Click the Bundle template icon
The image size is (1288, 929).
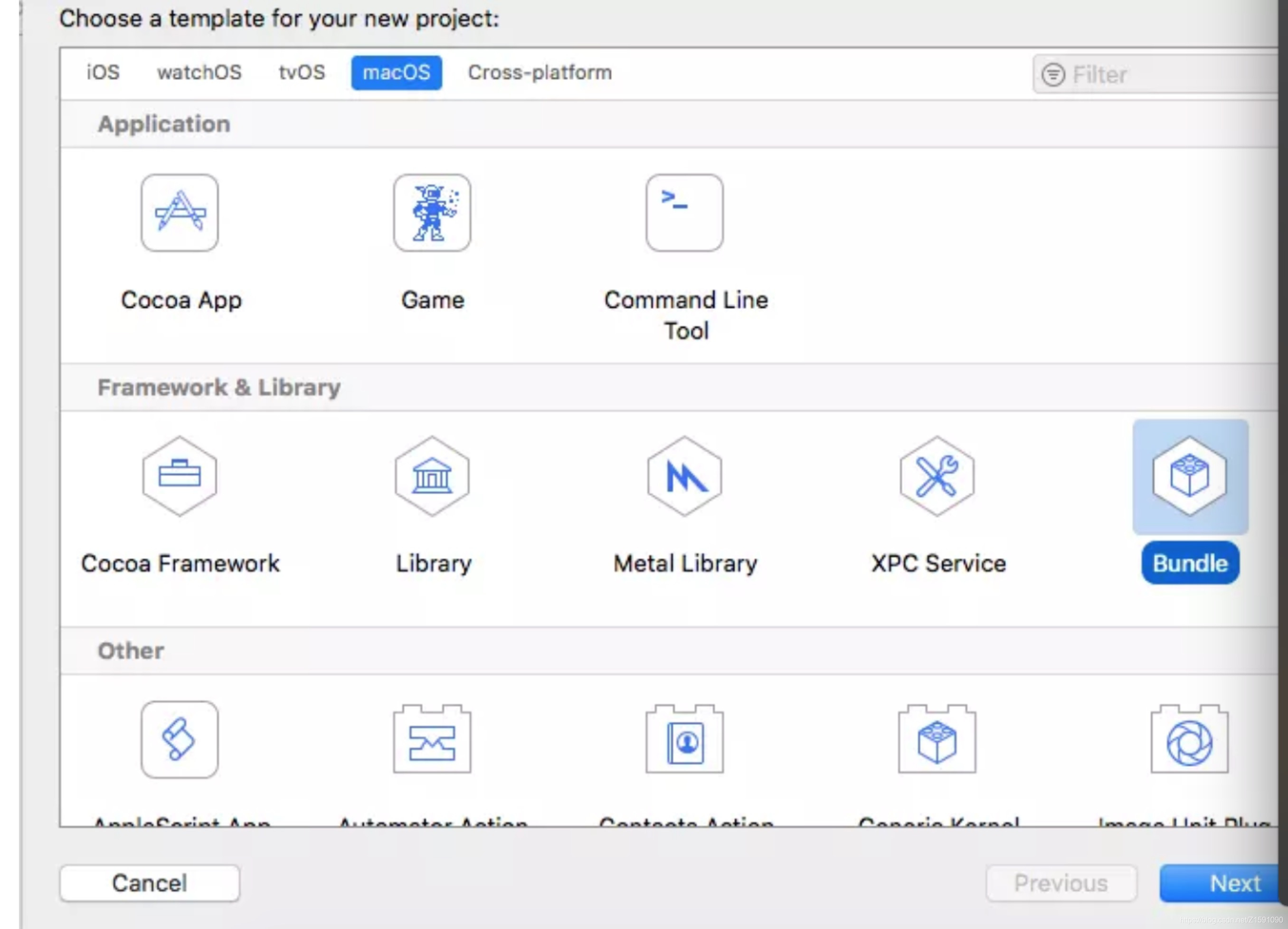(1190, 476)
